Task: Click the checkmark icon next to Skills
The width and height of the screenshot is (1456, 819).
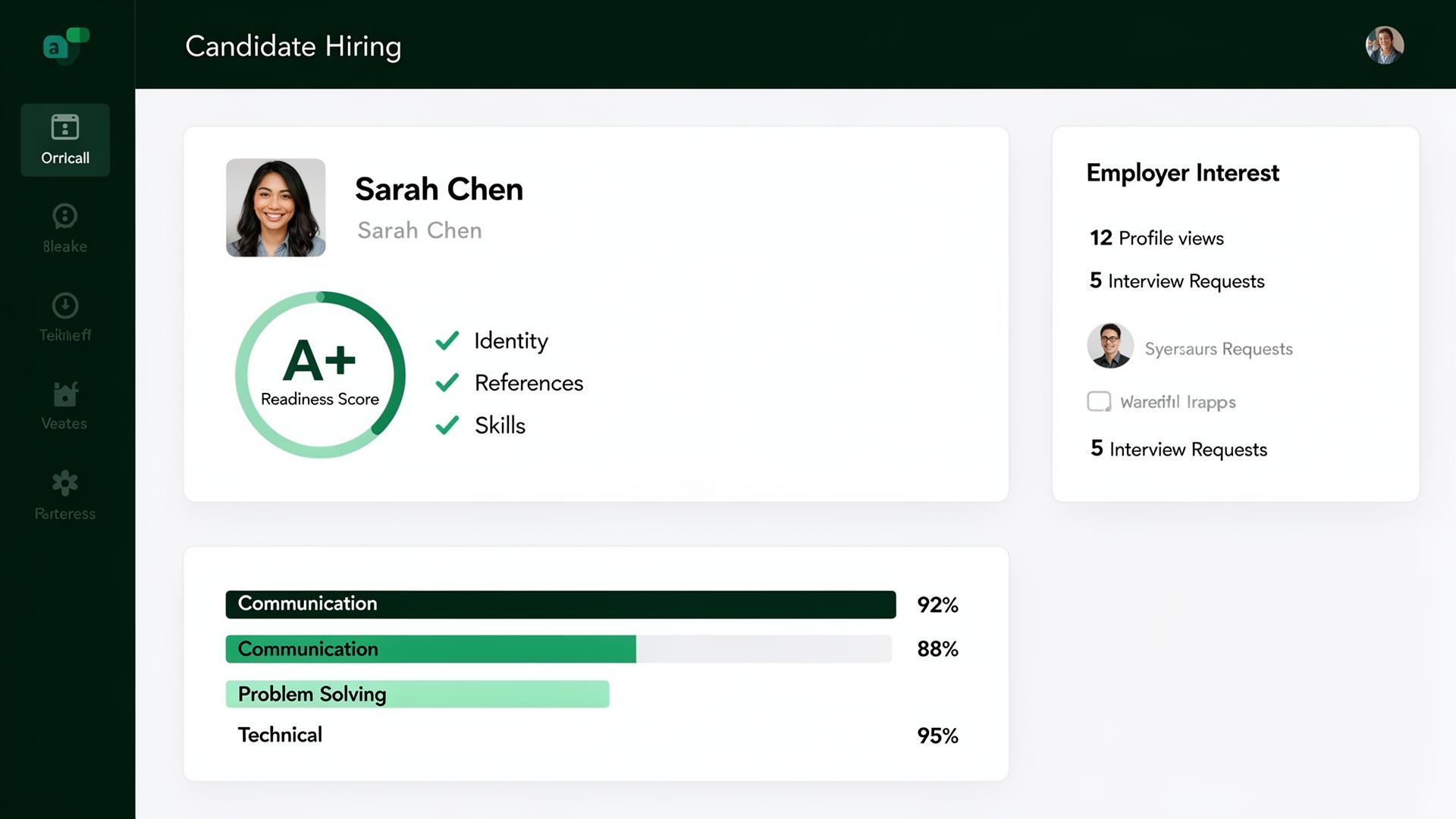Action: coord(447,425)
